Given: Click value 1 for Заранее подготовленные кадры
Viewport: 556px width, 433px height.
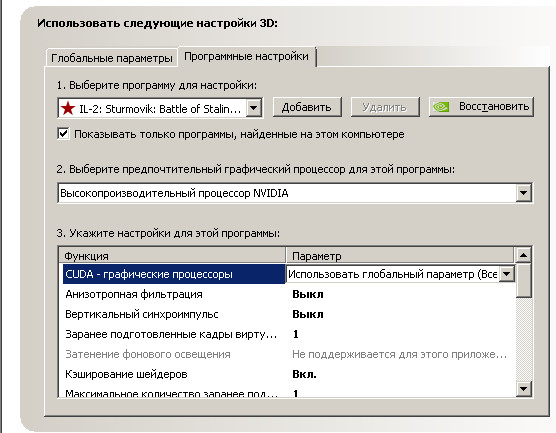Looking at the screenshot, I should 296,334.
